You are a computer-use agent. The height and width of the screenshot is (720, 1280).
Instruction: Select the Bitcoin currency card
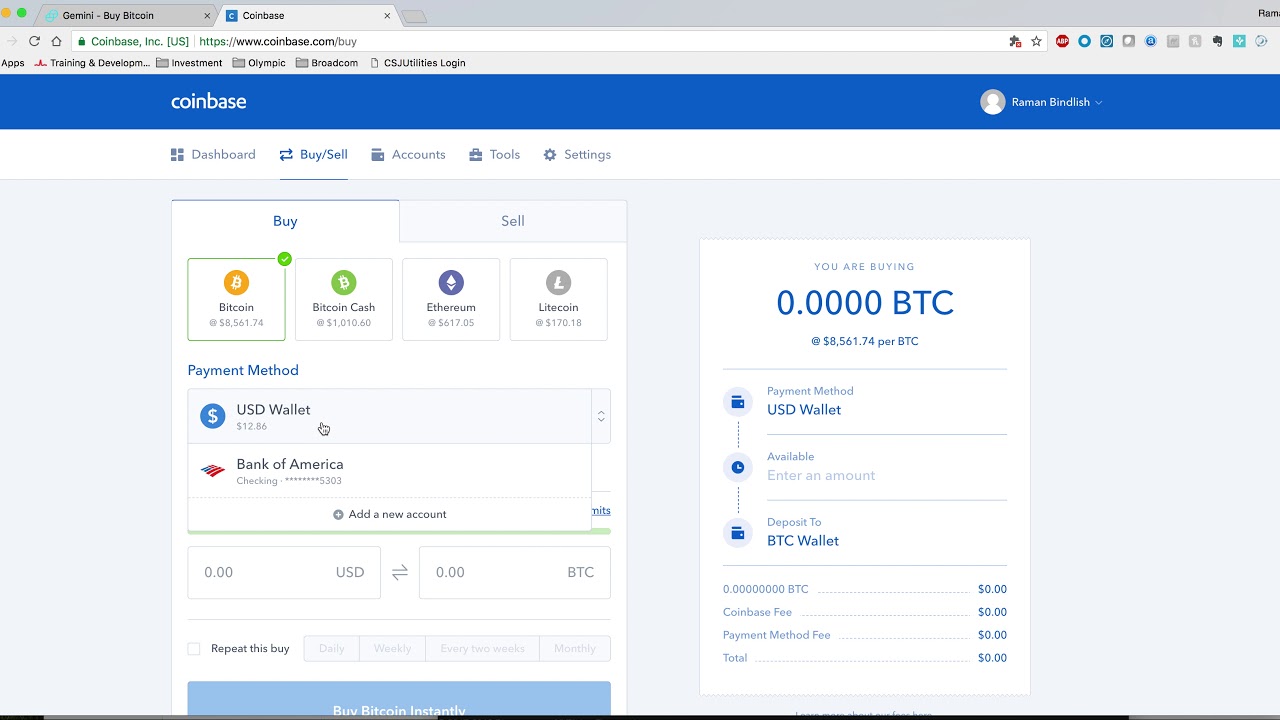point(236,300)
